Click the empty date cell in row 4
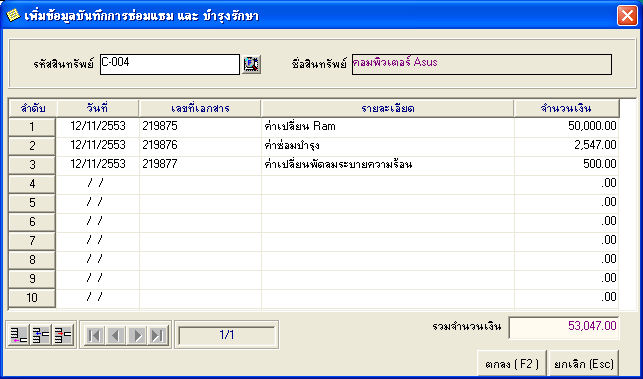Screen dimensions: 643x379 coord(98,184)
